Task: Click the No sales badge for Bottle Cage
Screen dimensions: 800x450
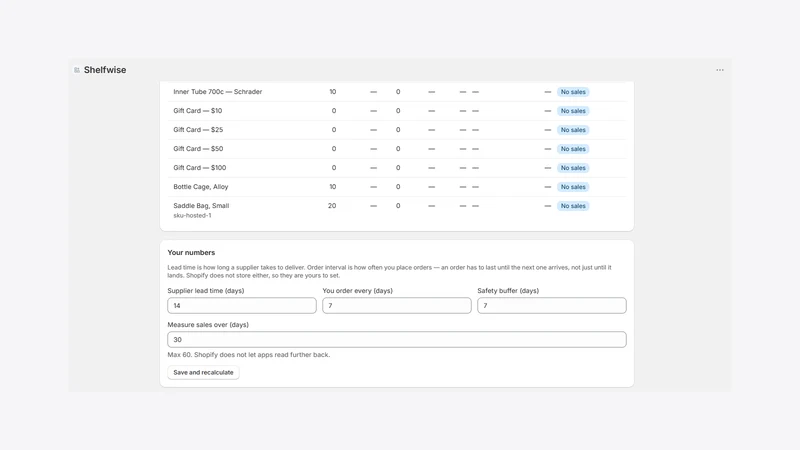Action: coord(573,187)
